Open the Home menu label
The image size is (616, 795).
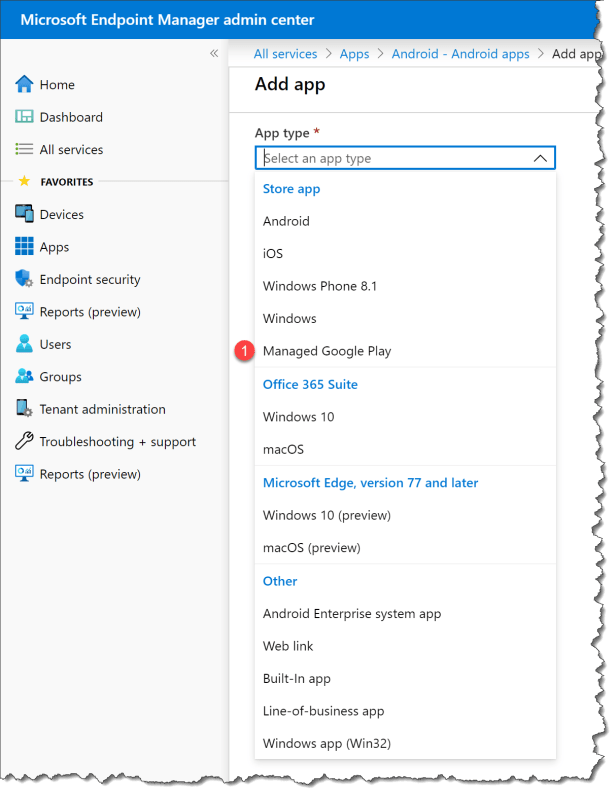tap(57, 85)
